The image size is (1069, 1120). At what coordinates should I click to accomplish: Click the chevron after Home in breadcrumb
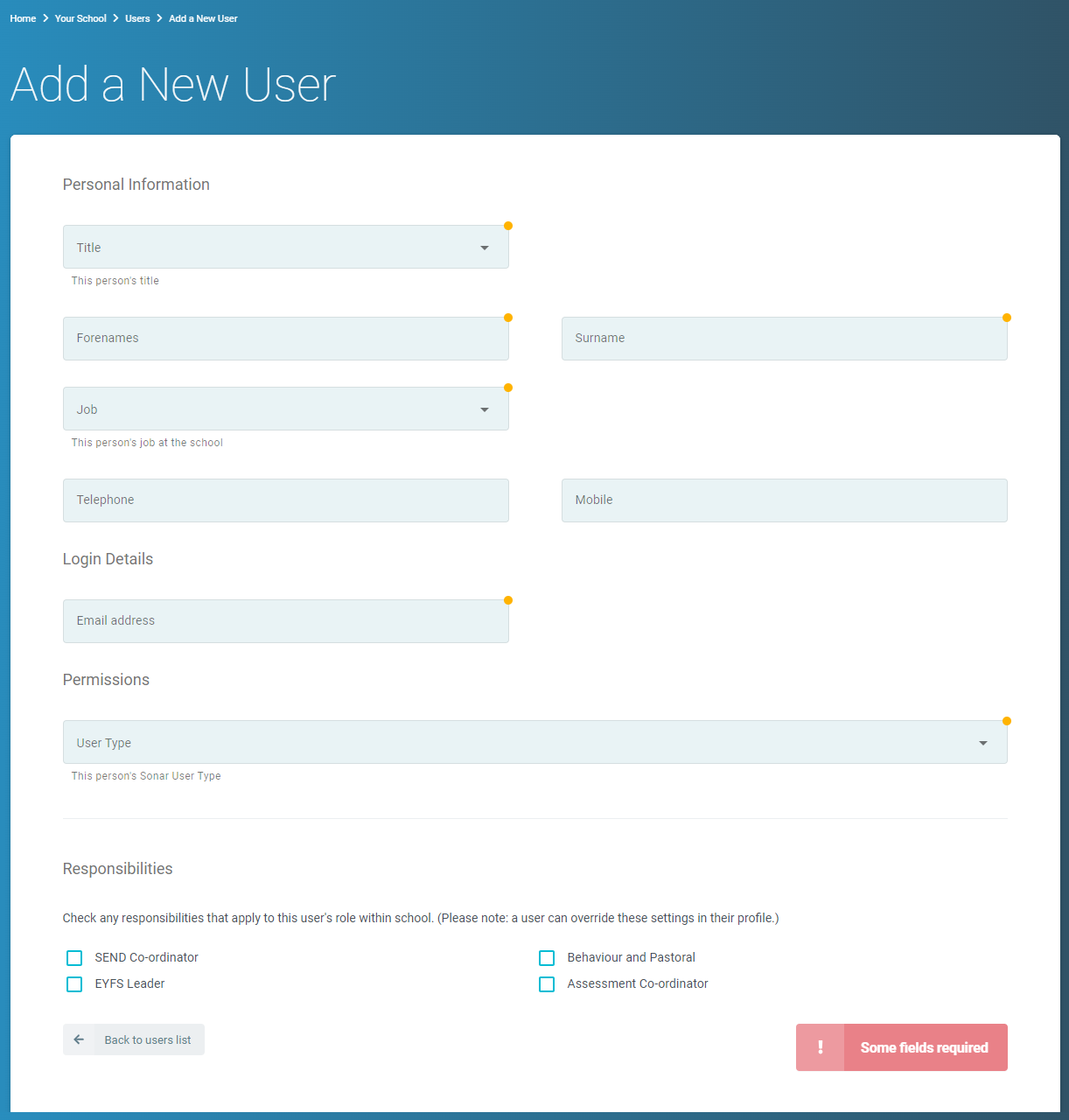click(x=45, y=18)
